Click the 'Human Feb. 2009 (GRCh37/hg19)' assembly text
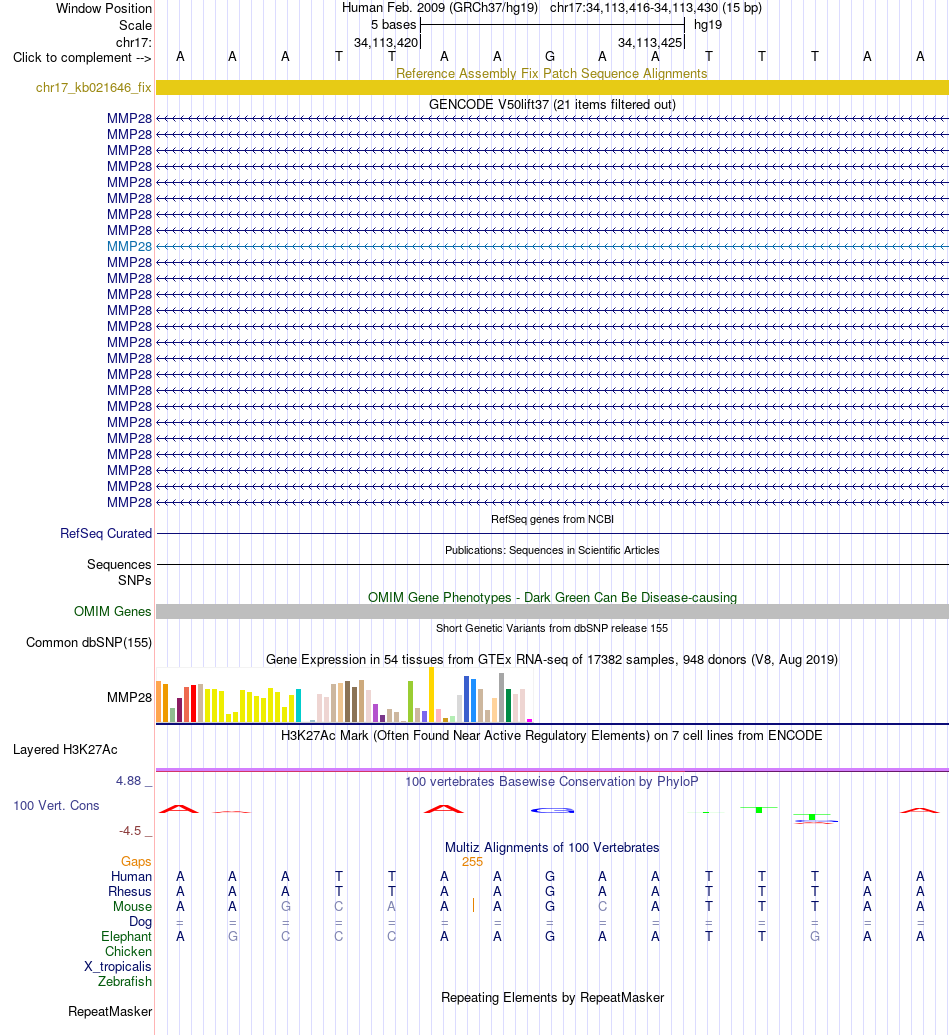Viewport: 950px width, 1035px height. 440,8
